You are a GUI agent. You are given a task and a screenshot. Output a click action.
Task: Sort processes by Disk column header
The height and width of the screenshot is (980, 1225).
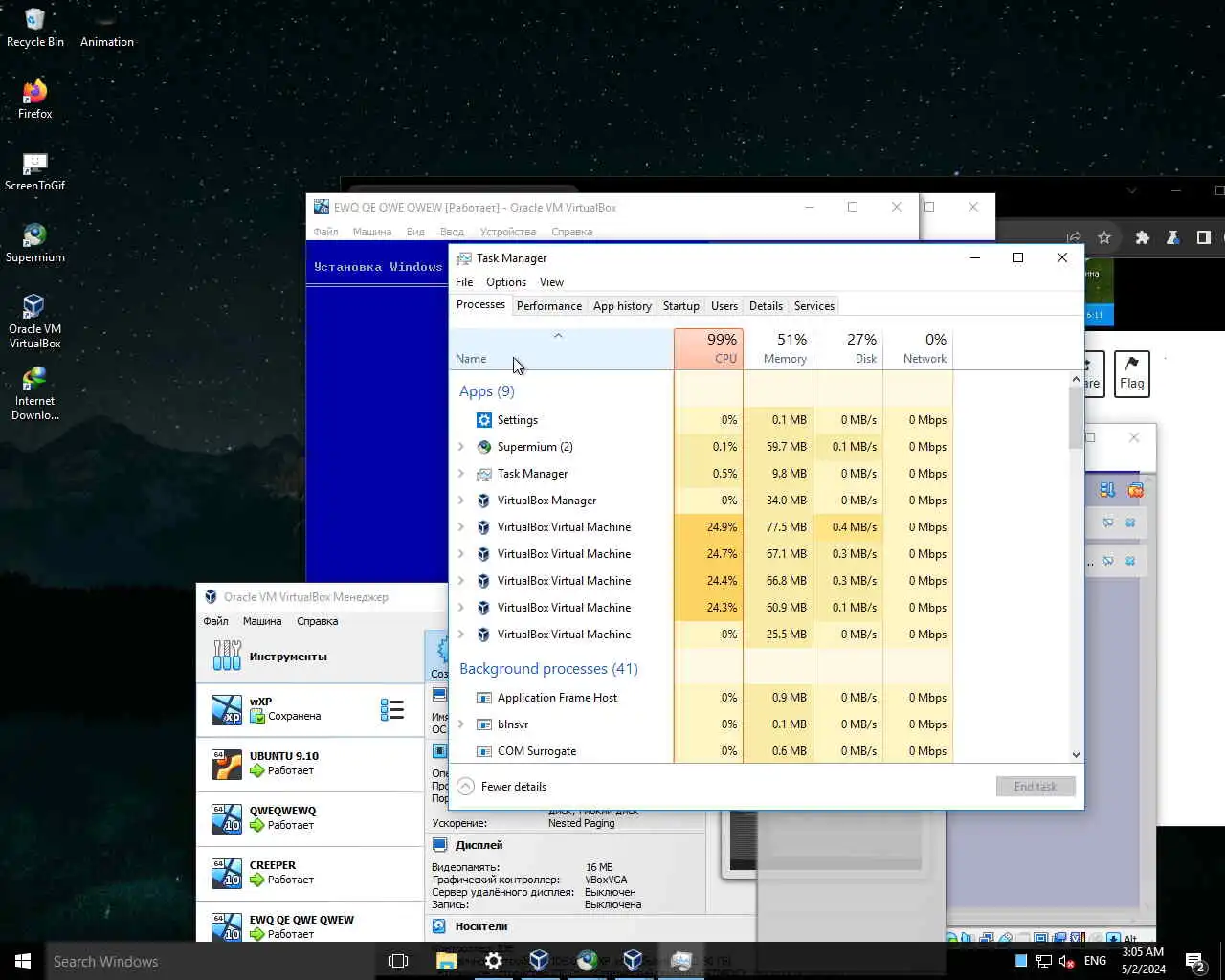coord(848,348)
